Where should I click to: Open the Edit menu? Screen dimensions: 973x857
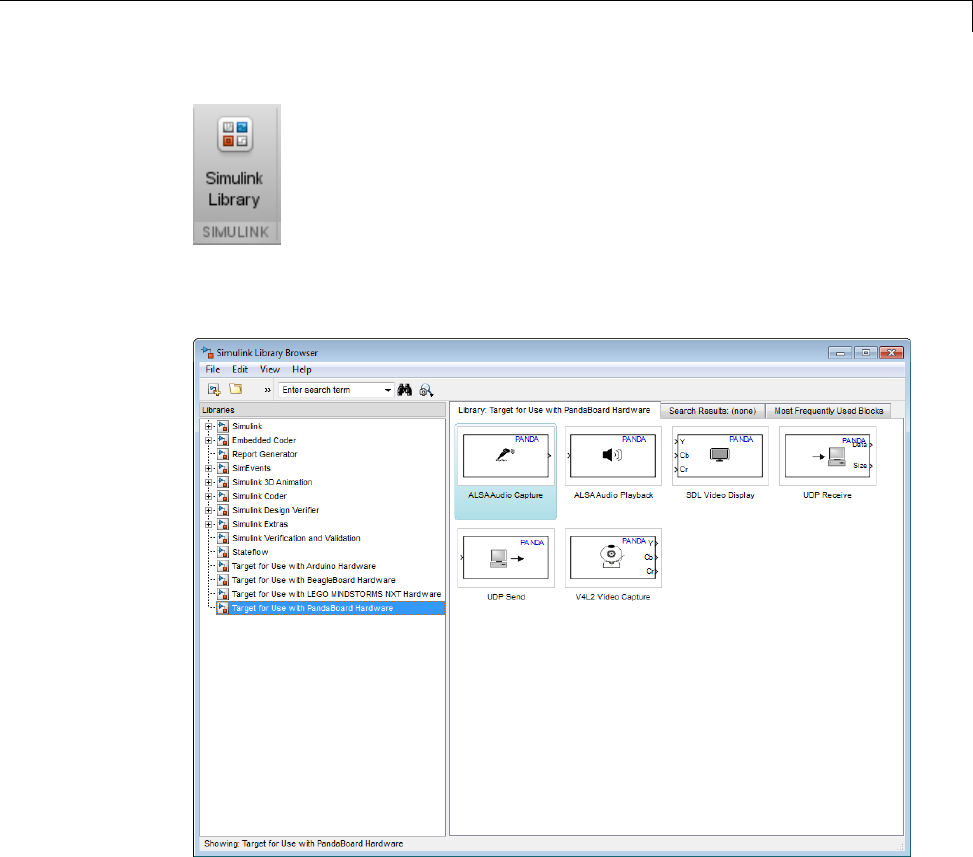pyautogui.click(x=240, y=369)
